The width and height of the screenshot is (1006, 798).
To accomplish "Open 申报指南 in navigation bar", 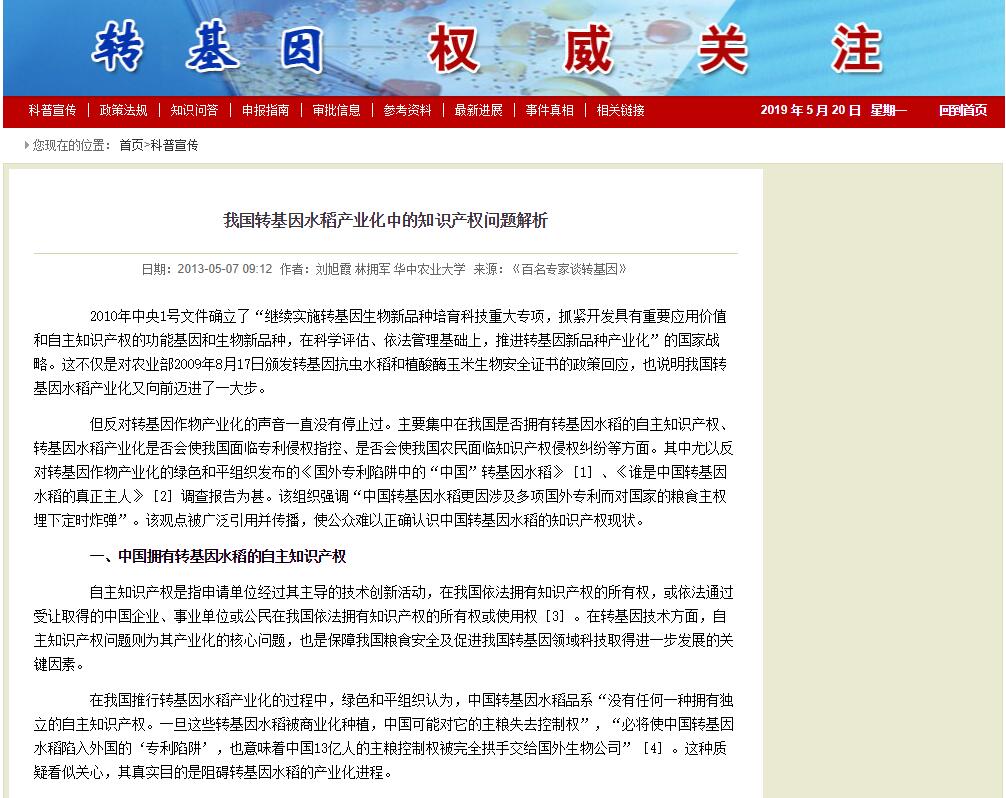I will 266,110.
